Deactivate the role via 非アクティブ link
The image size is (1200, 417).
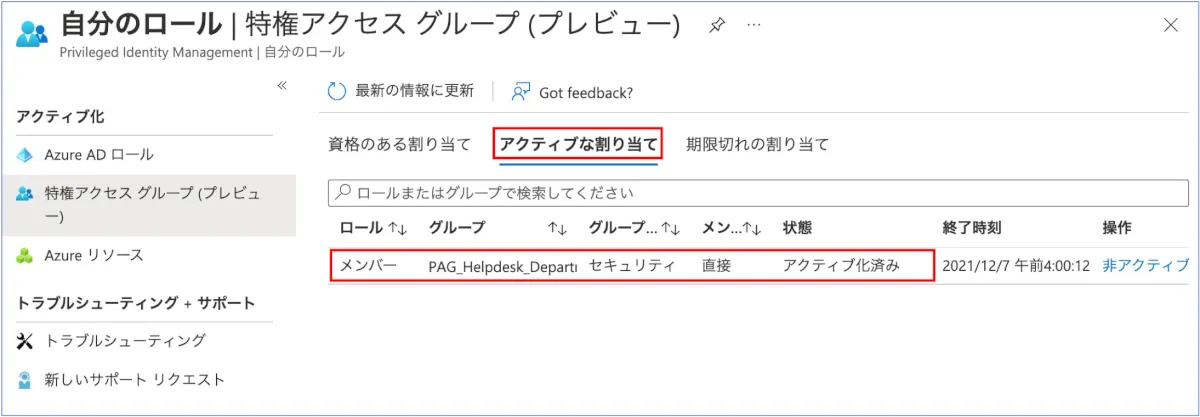(x=1146, y=266)
